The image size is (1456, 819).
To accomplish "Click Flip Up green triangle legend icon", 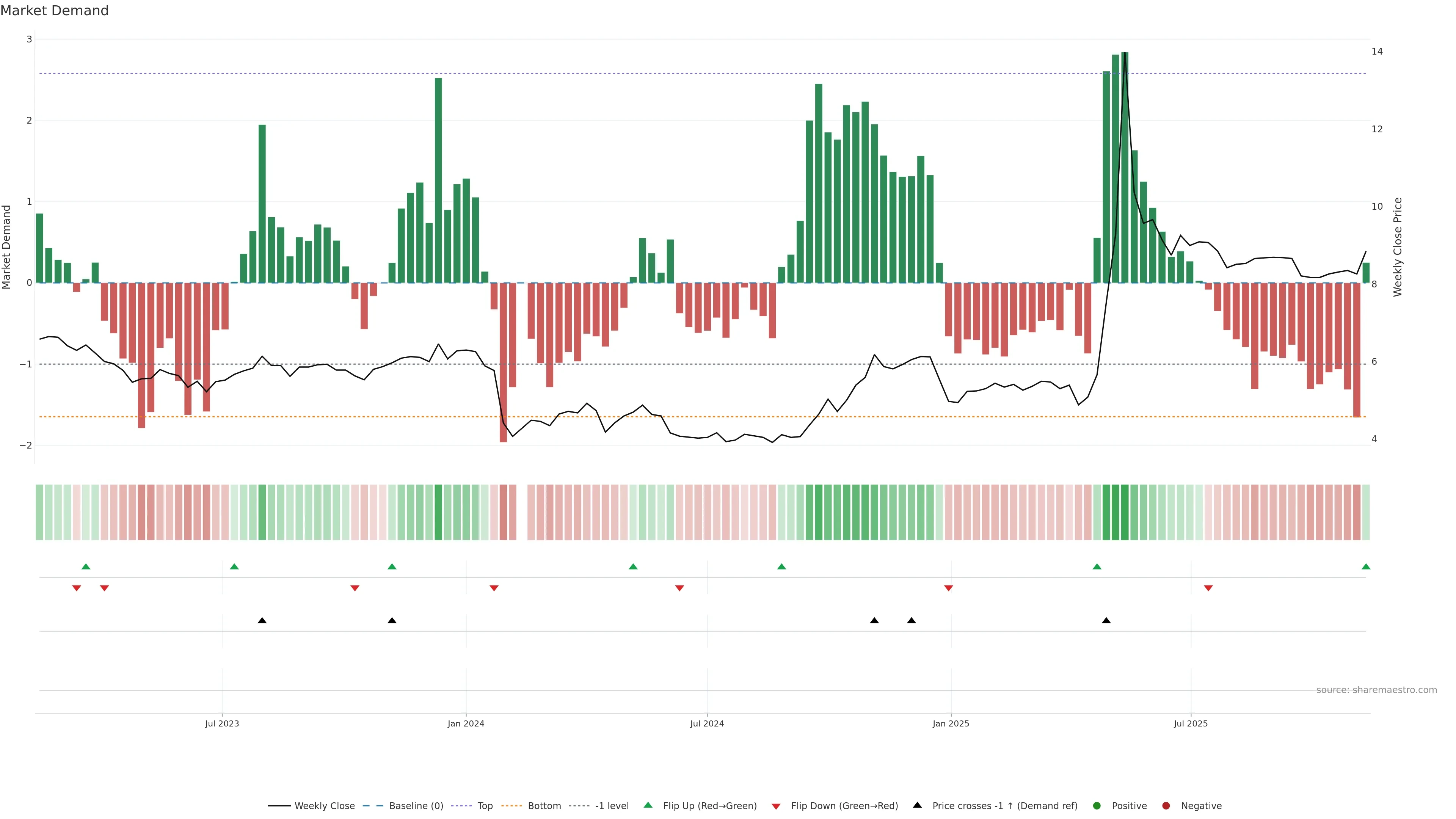I will [648, 805].
